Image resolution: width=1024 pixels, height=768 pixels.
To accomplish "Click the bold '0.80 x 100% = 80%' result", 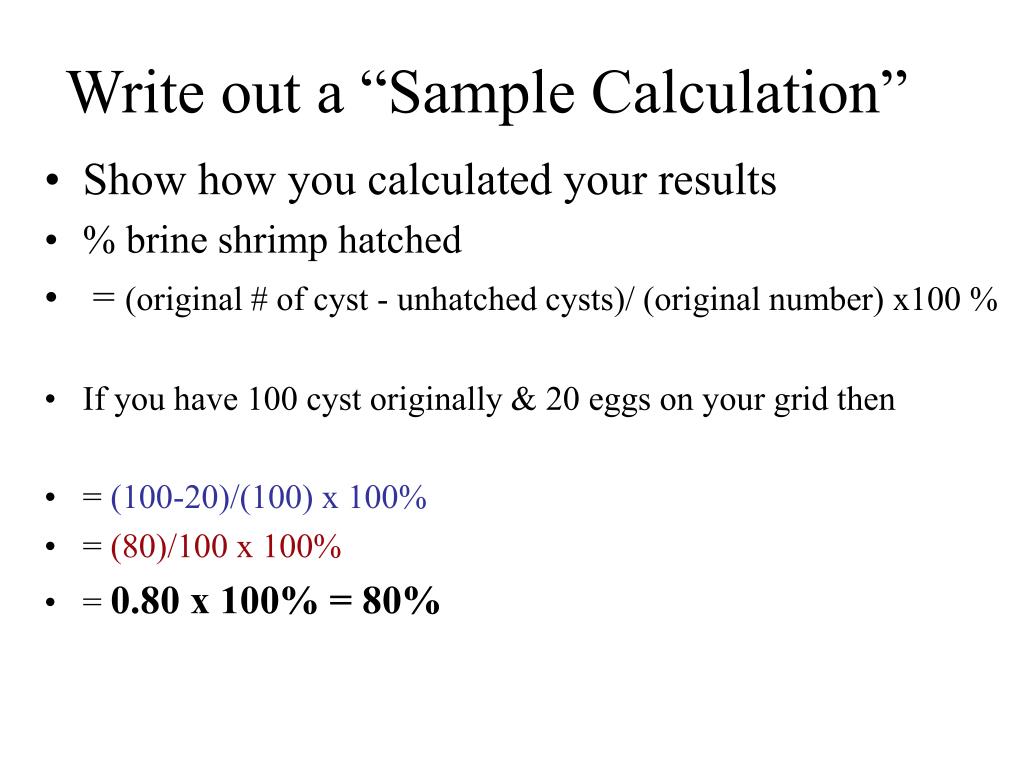I will pyautogui.click(x=275, y=600).
